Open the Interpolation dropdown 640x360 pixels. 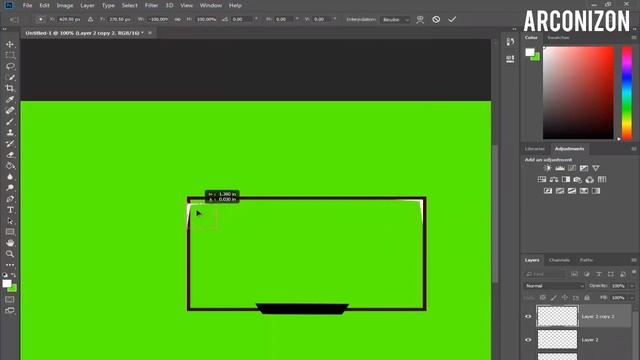point(395,20)
